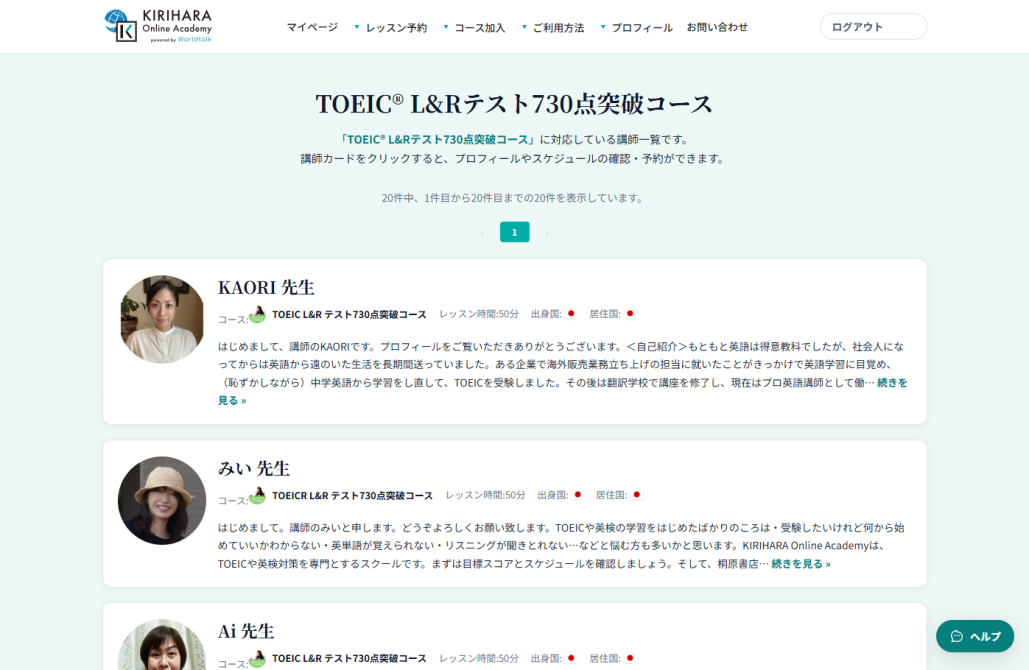The width and height of the screenshot is (1029, 670).
Task: Open the ヘルプ chat button
Action: click(975, 636)
